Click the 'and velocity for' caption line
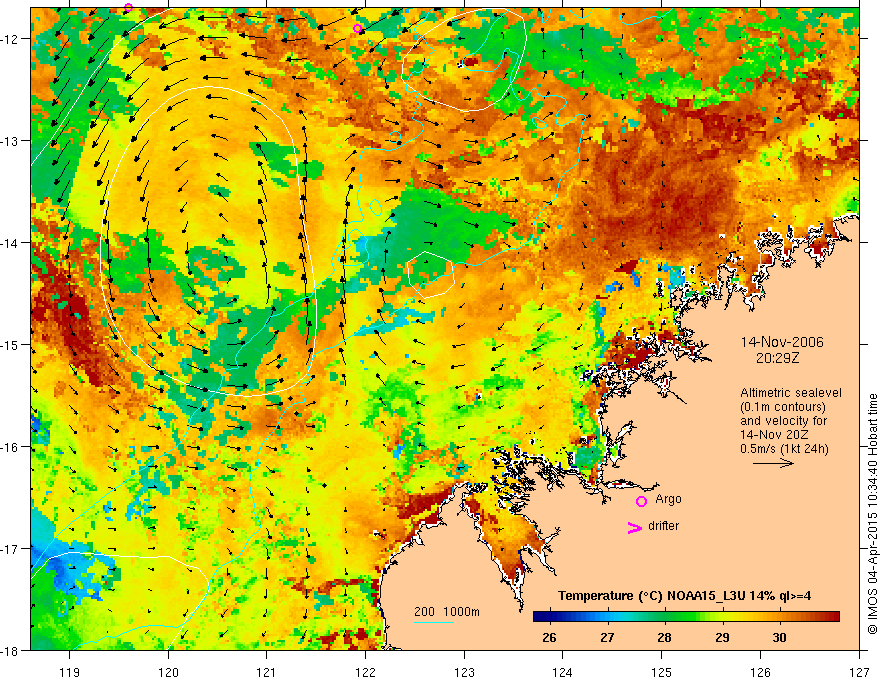Viewport: 880px width, 680px height. pos(783,421)
